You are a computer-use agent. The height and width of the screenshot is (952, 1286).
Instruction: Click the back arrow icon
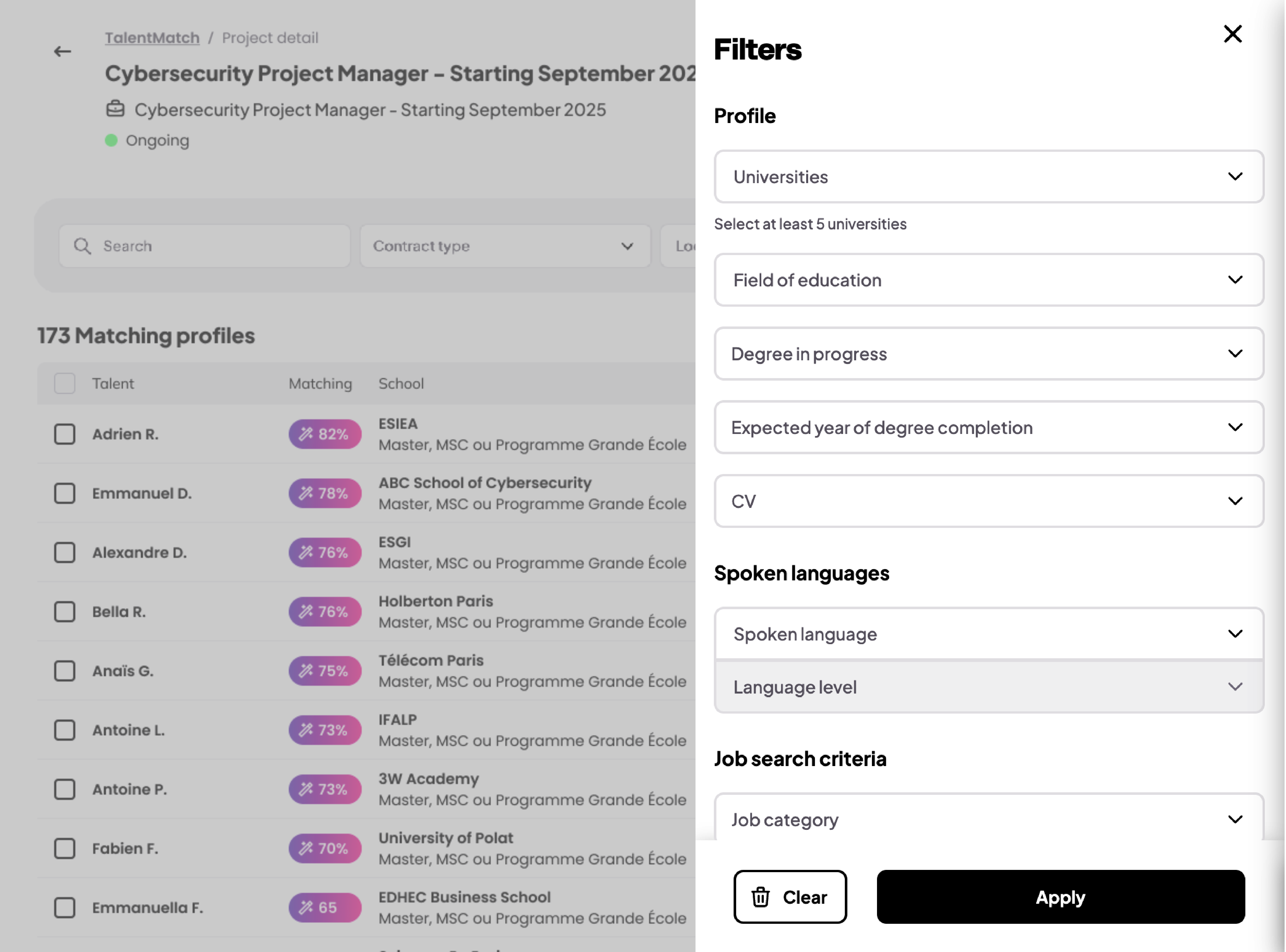pos(62,52)
